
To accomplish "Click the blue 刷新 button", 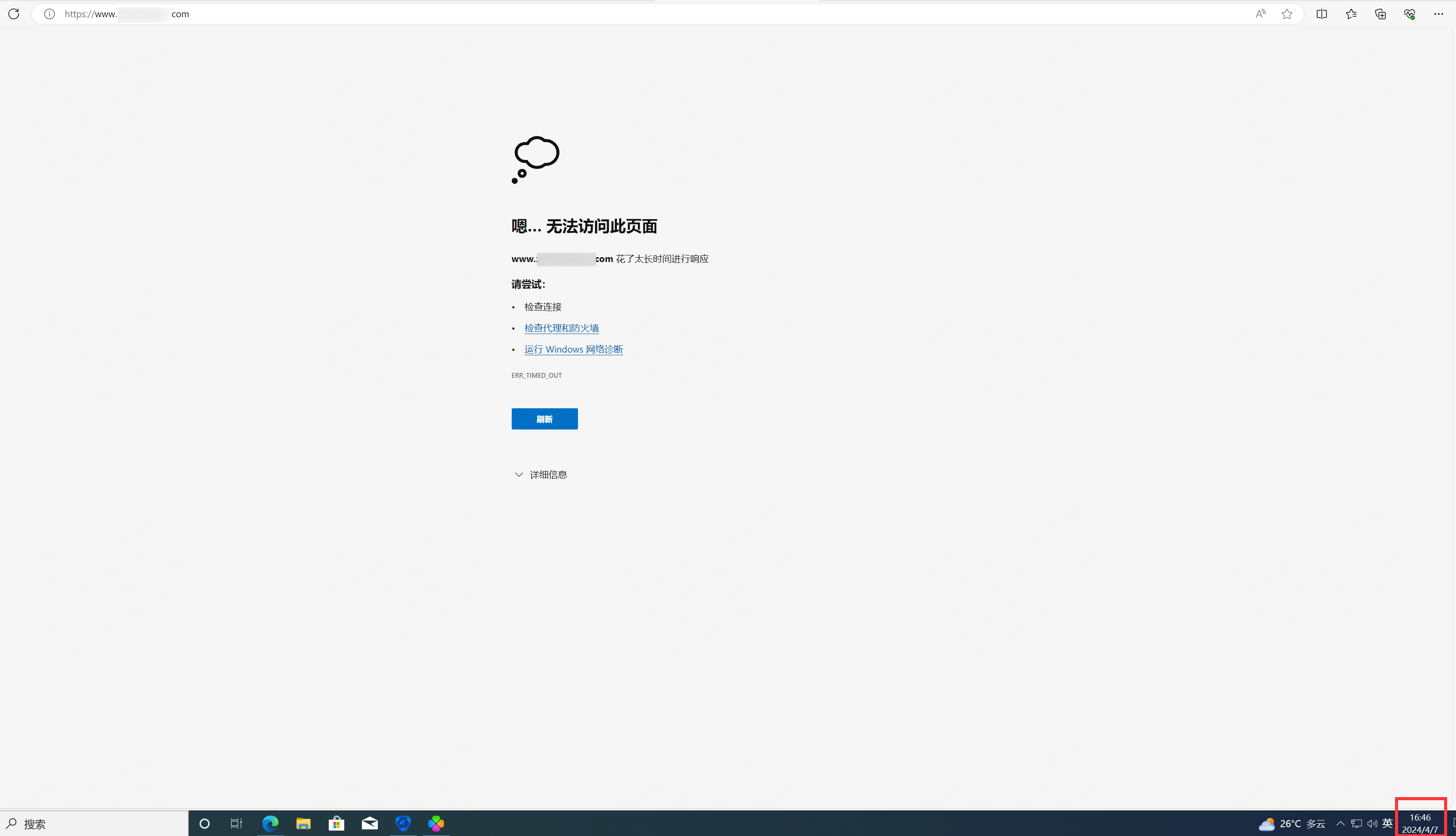I will [544, 418].
